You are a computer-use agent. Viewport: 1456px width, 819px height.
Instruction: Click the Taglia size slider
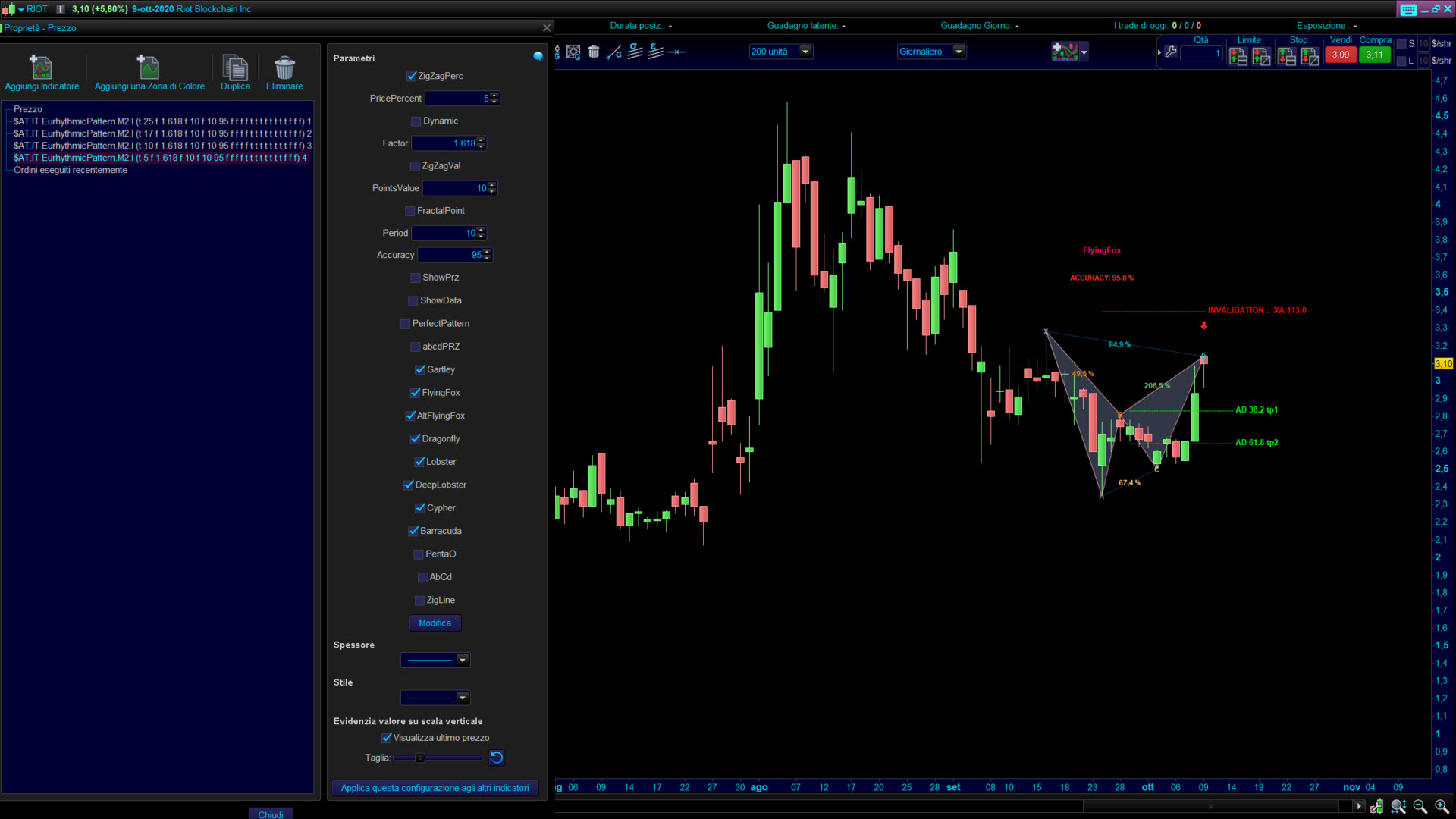pos(438,758)
